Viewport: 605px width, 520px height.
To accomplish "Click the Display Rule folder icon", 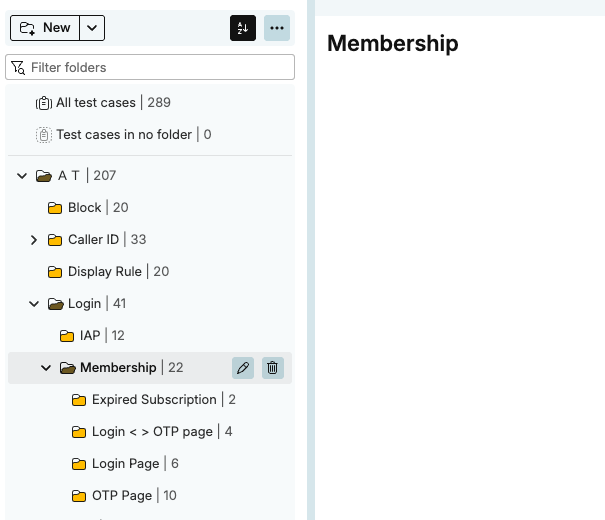I will coord(55,272).
